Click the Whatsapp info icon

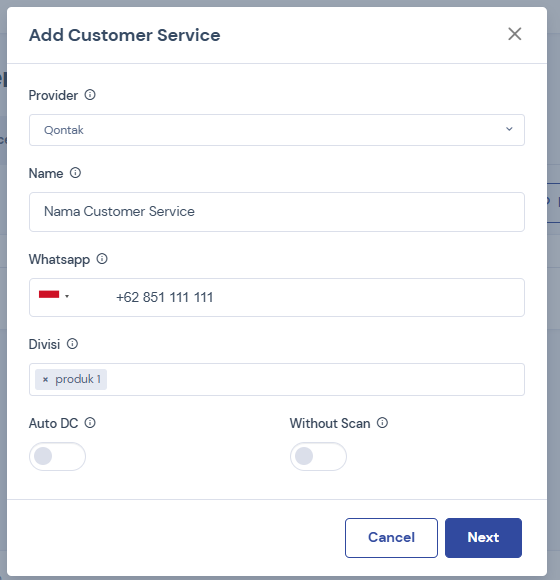coord(102,259)
